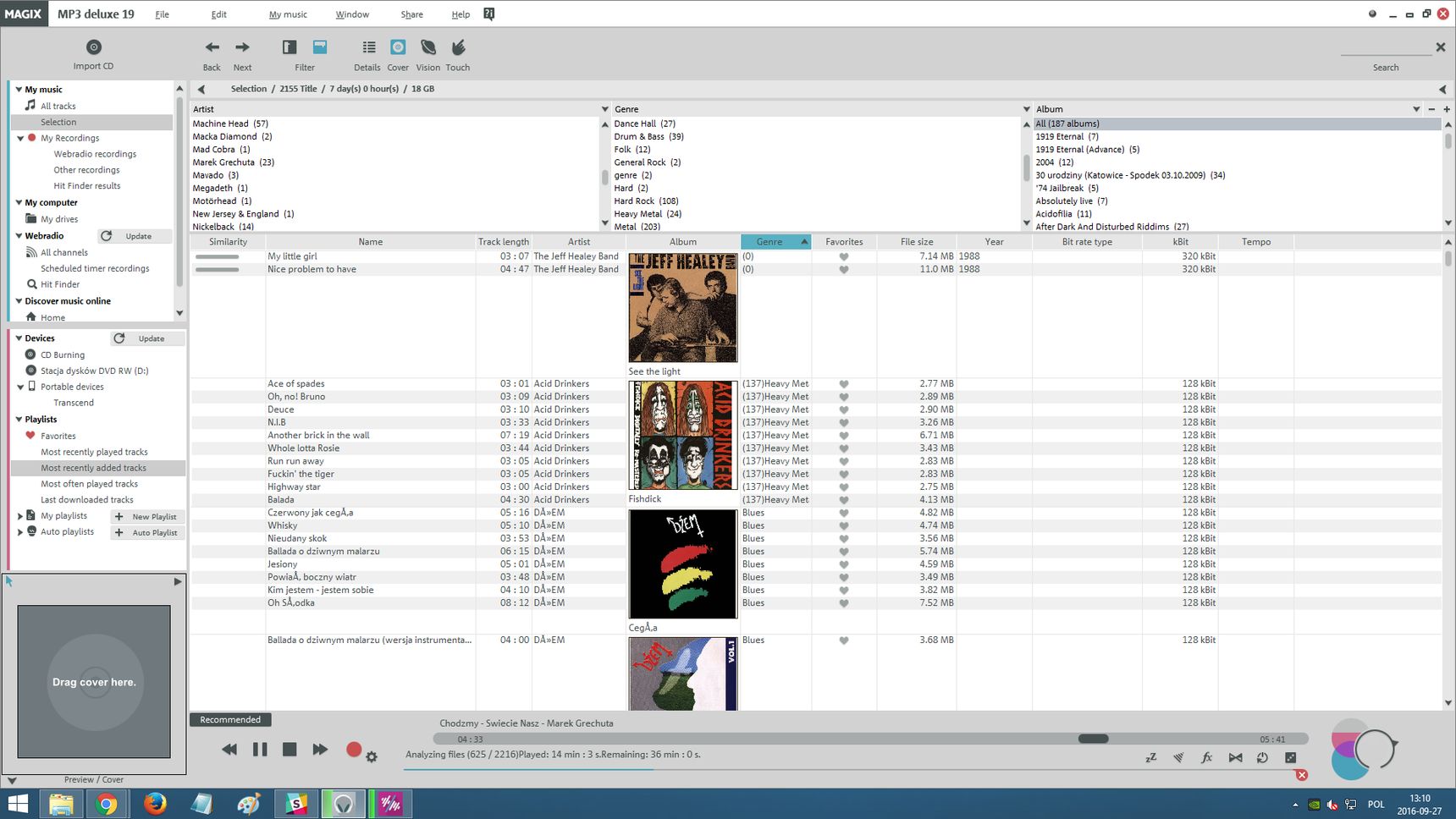Collapse the Webradio section
Image resolution: width=1456 pixels, height=819 pixels.
click(19, 235)
